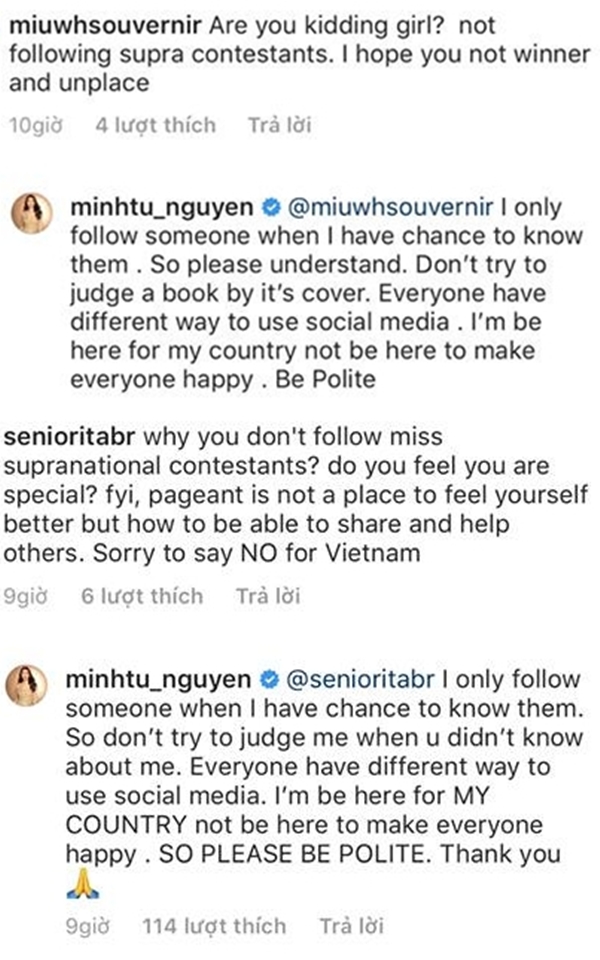View the 4 lượt thích likes list
600x960 pixels.
pyautogui.click(x=155, y=126)
